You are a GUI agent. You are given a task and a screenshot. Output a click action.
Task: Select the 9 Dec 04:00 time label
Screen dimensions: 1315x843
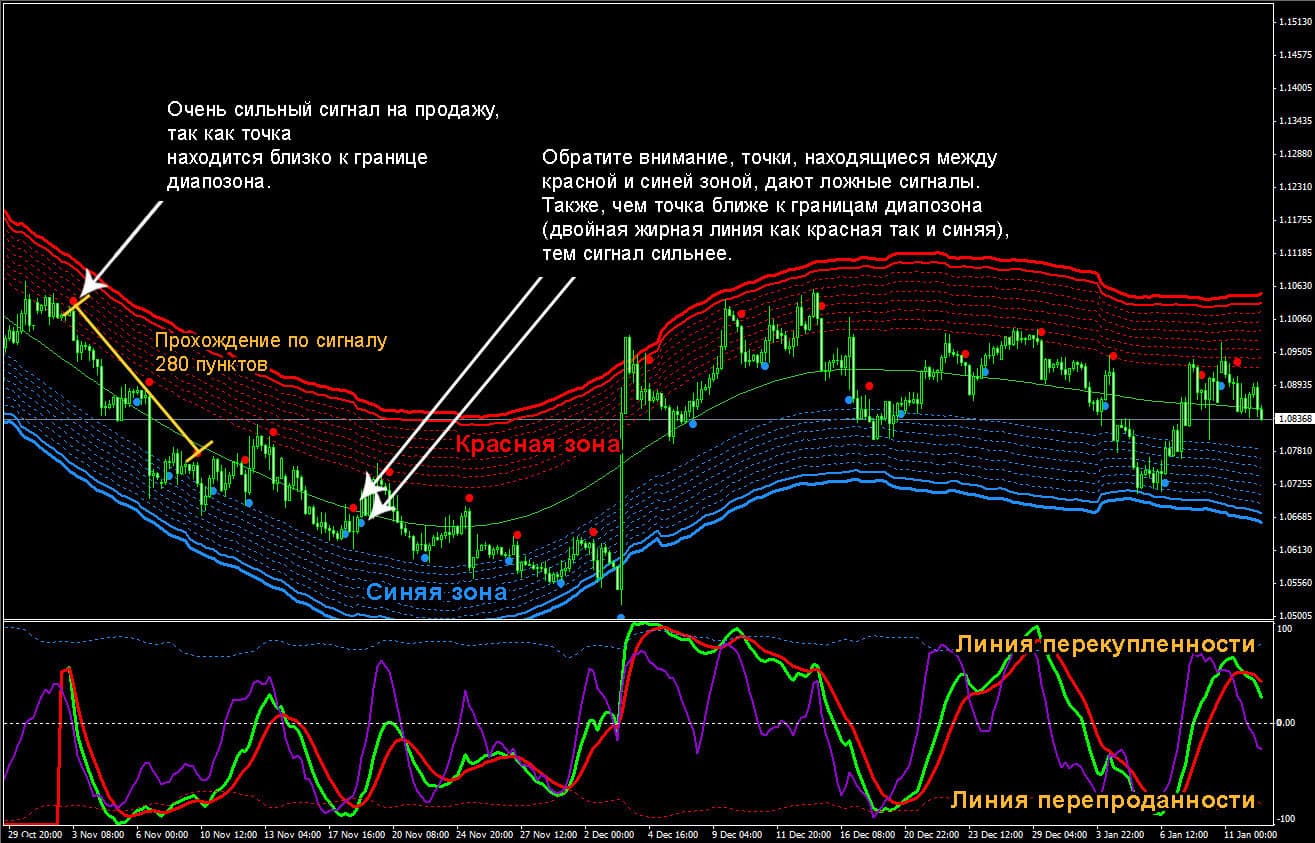click(x=739, y=833)
